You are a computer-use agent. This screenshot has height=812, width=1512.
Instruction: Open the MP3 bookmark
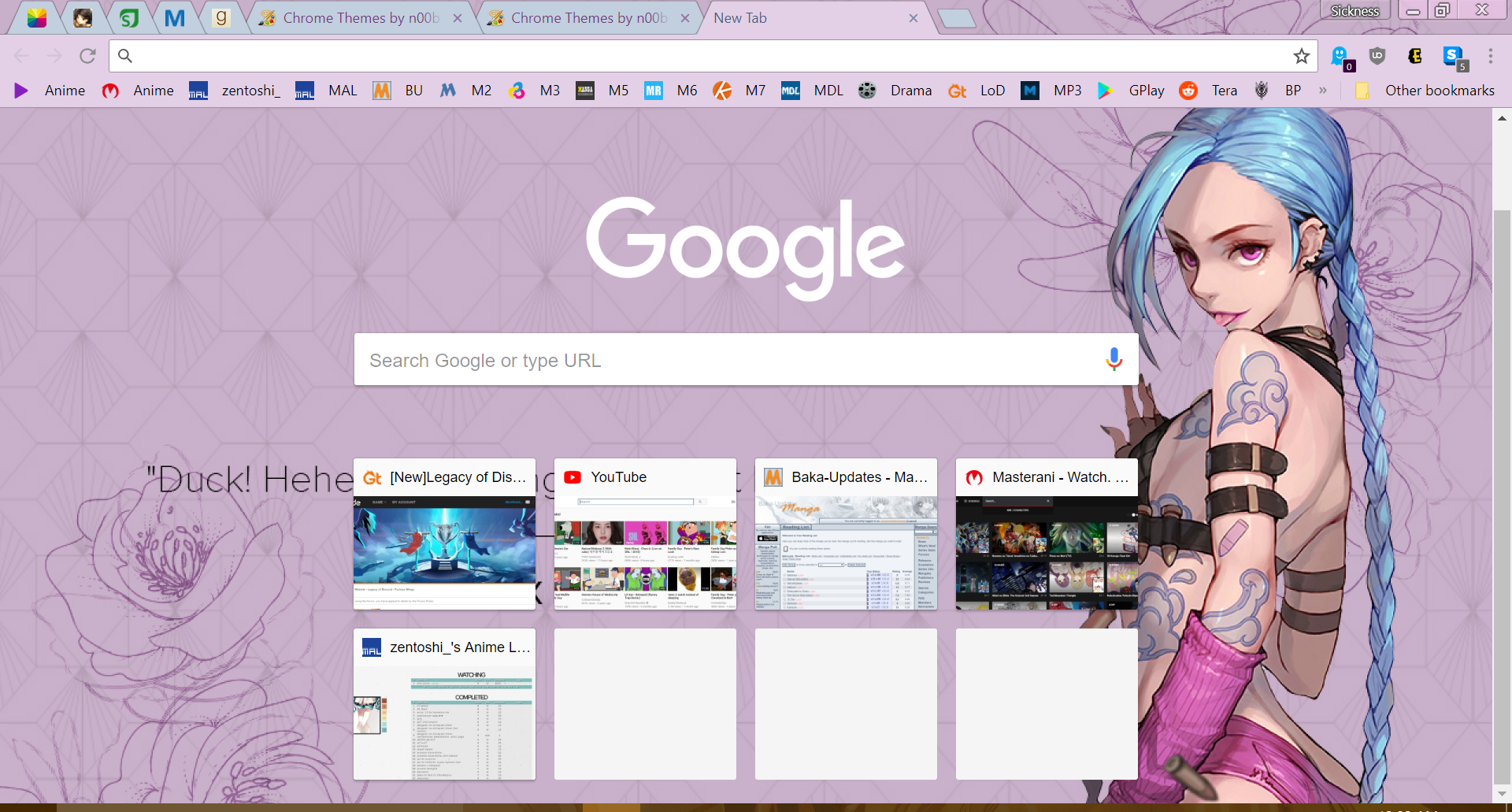(1051, 91)
